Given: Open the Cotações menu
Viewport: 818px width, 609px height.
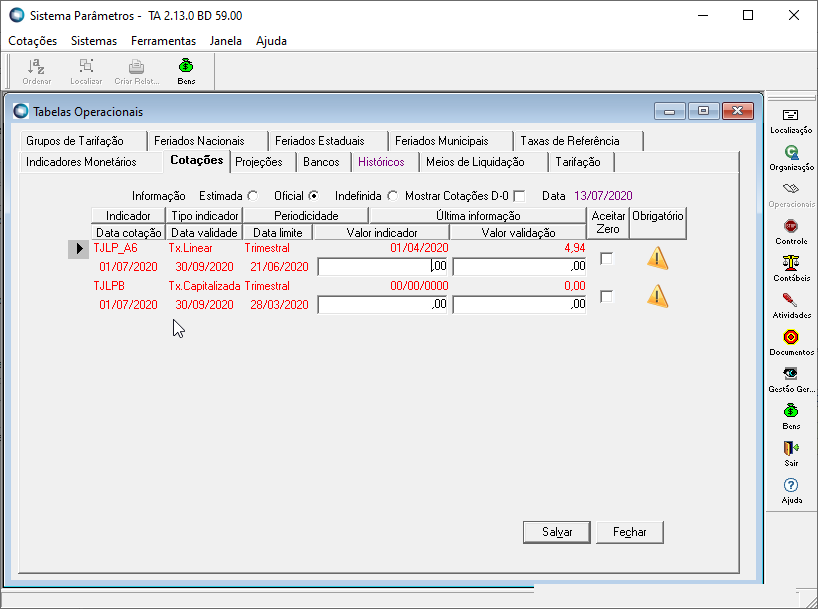Looking at the screenshot, I should [x=33, y=41].
